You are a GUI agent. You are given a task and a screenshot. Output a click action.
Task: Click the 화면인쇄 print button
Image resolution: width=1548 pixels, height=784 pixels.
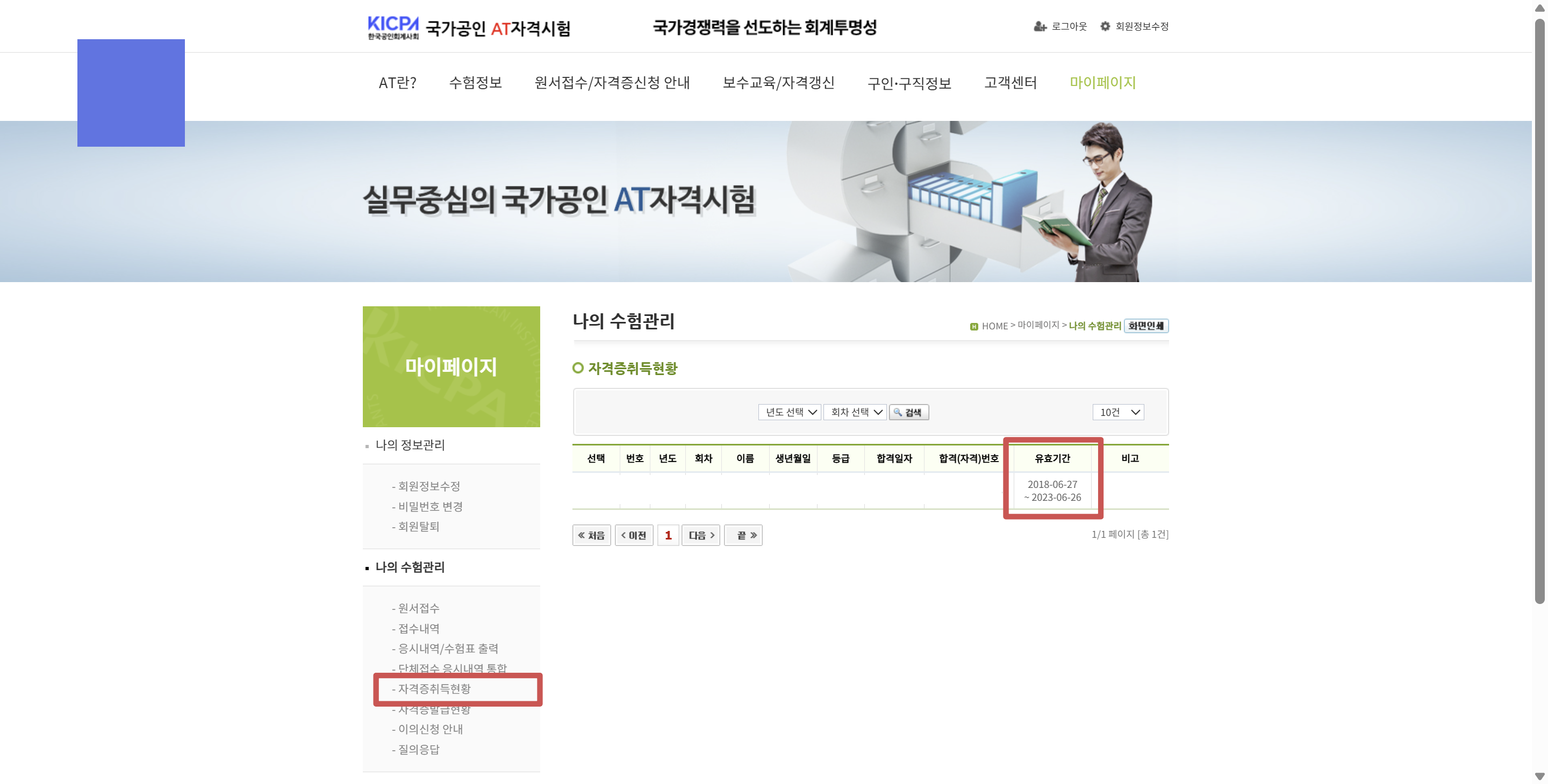(x=1145, y=326)
